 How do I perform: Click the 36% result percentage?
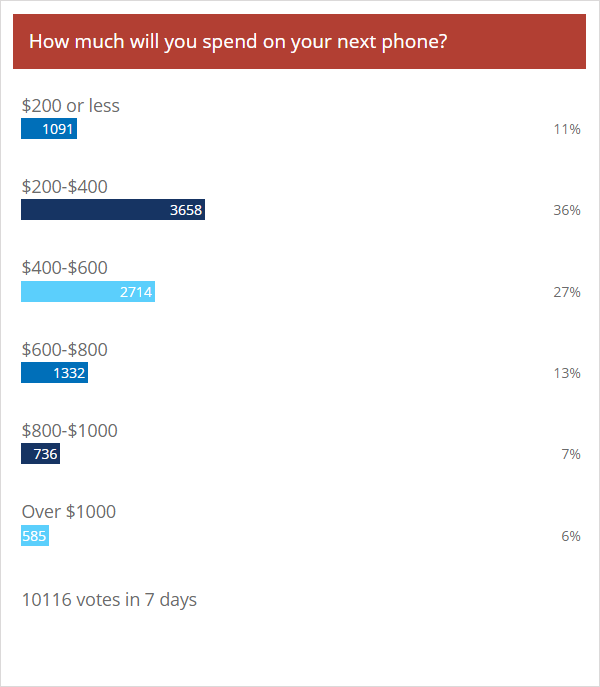[x=567, y=210]
